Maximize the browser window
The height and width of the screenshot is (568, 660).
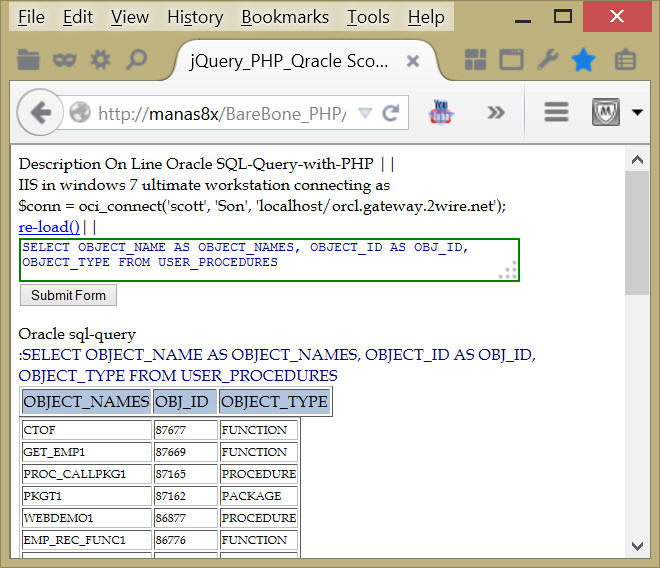pyautogui.click(x=563, y=17)
